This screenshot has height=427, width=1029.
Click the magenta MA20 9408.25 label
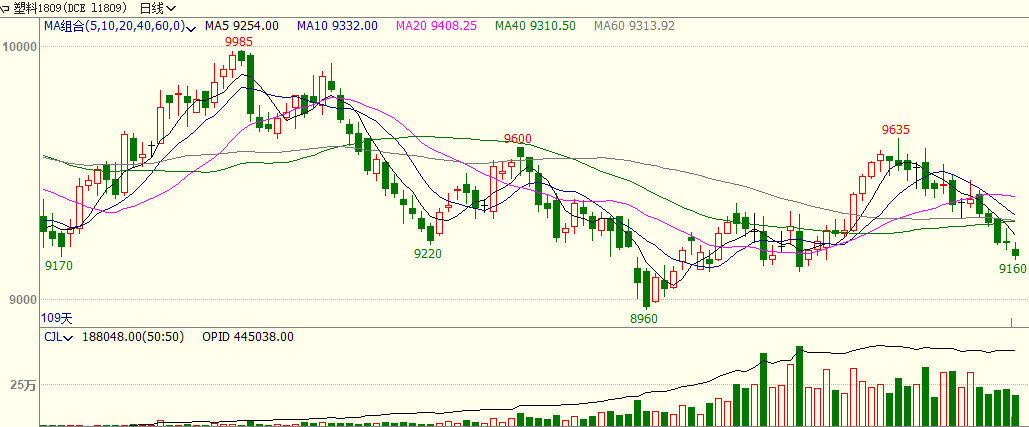tap(436, 26)
